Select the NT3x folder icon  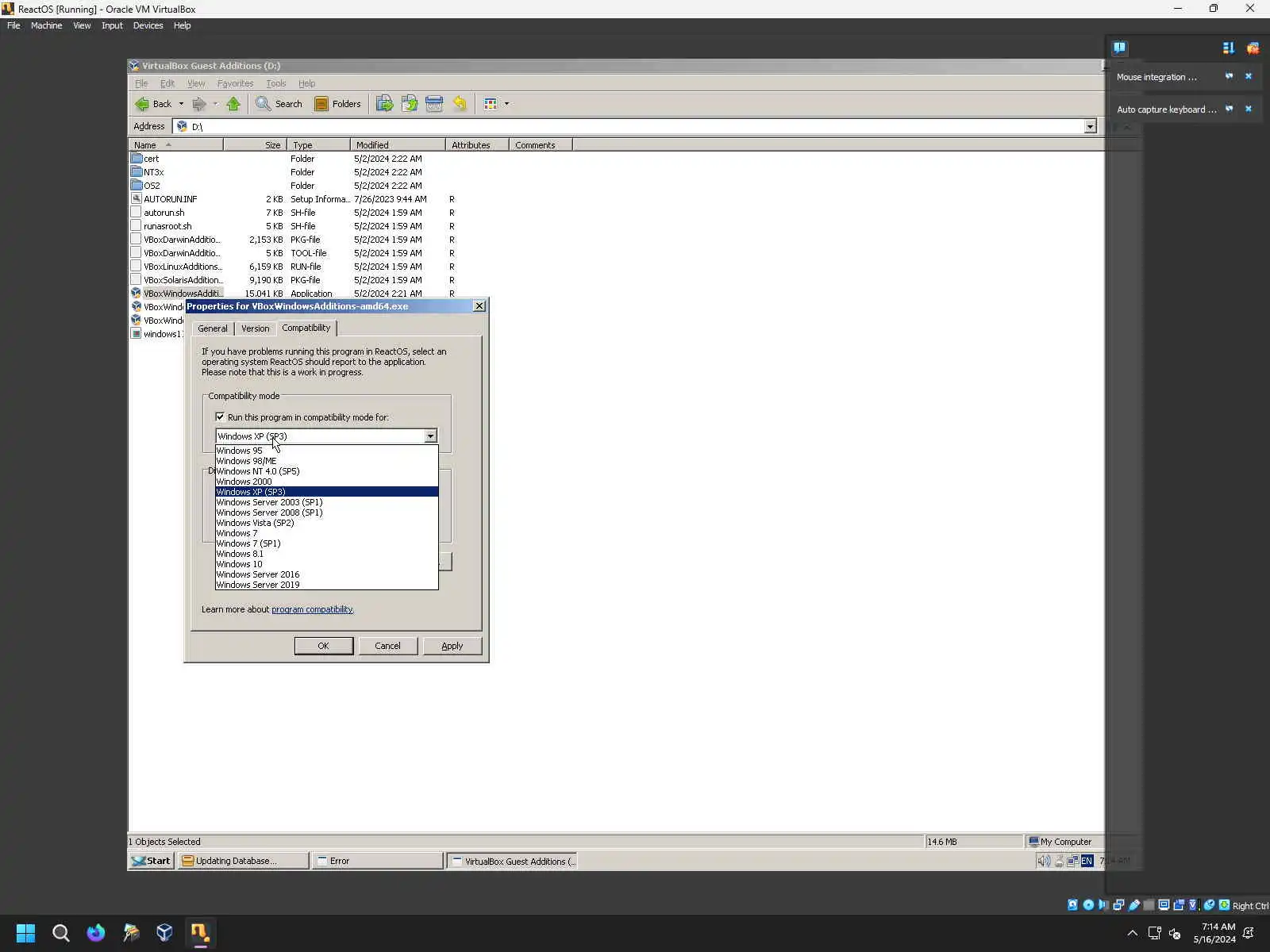click(137, 172)
